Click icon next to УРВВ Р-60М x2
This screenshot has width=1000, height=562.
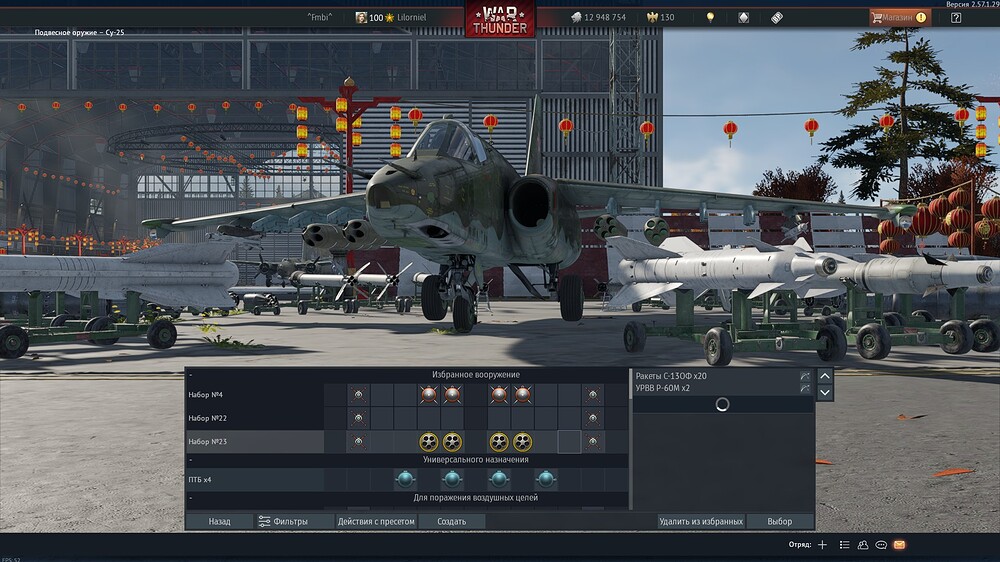point(805,388)
